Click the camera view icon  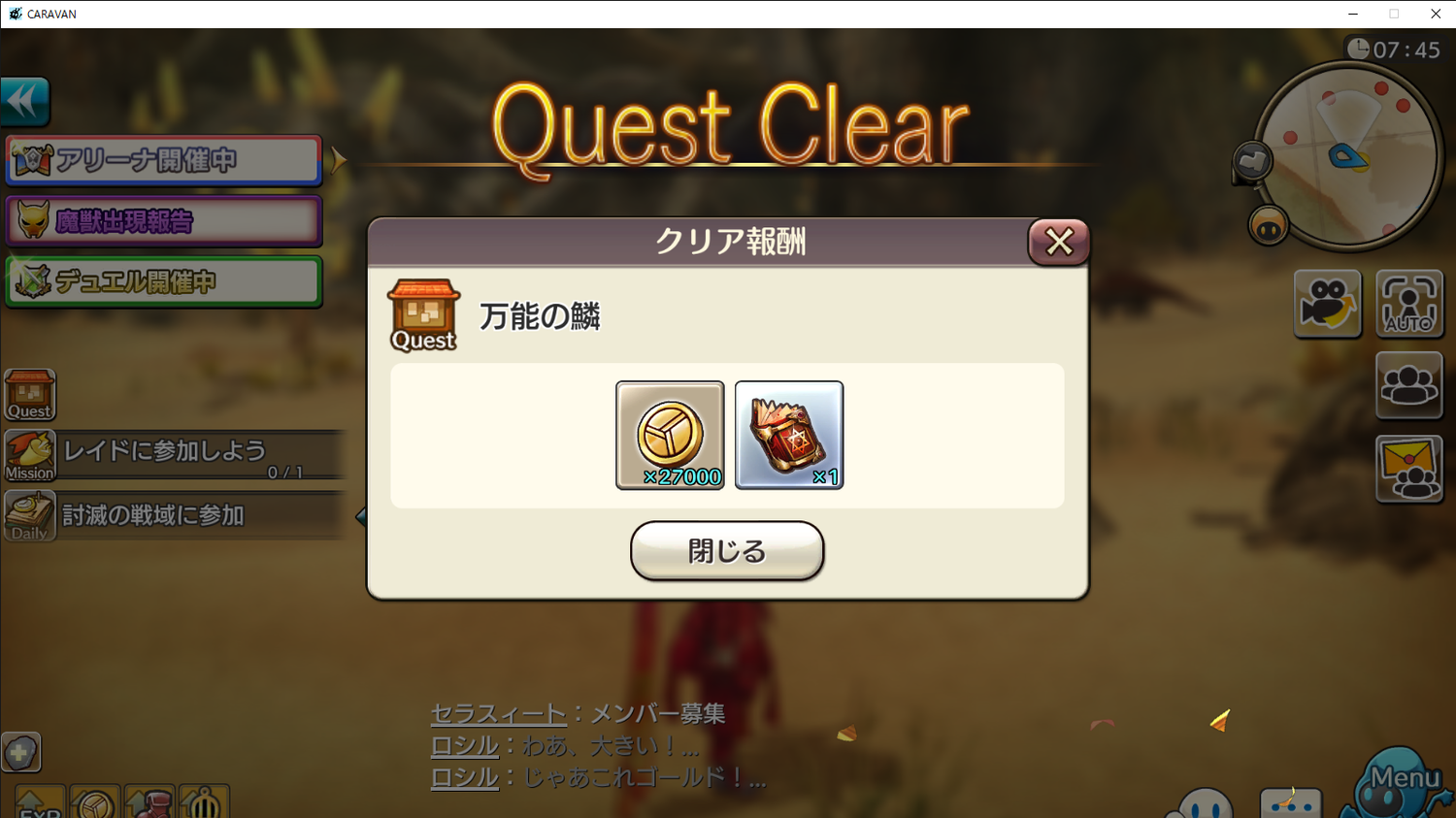tap(1328, 305)
